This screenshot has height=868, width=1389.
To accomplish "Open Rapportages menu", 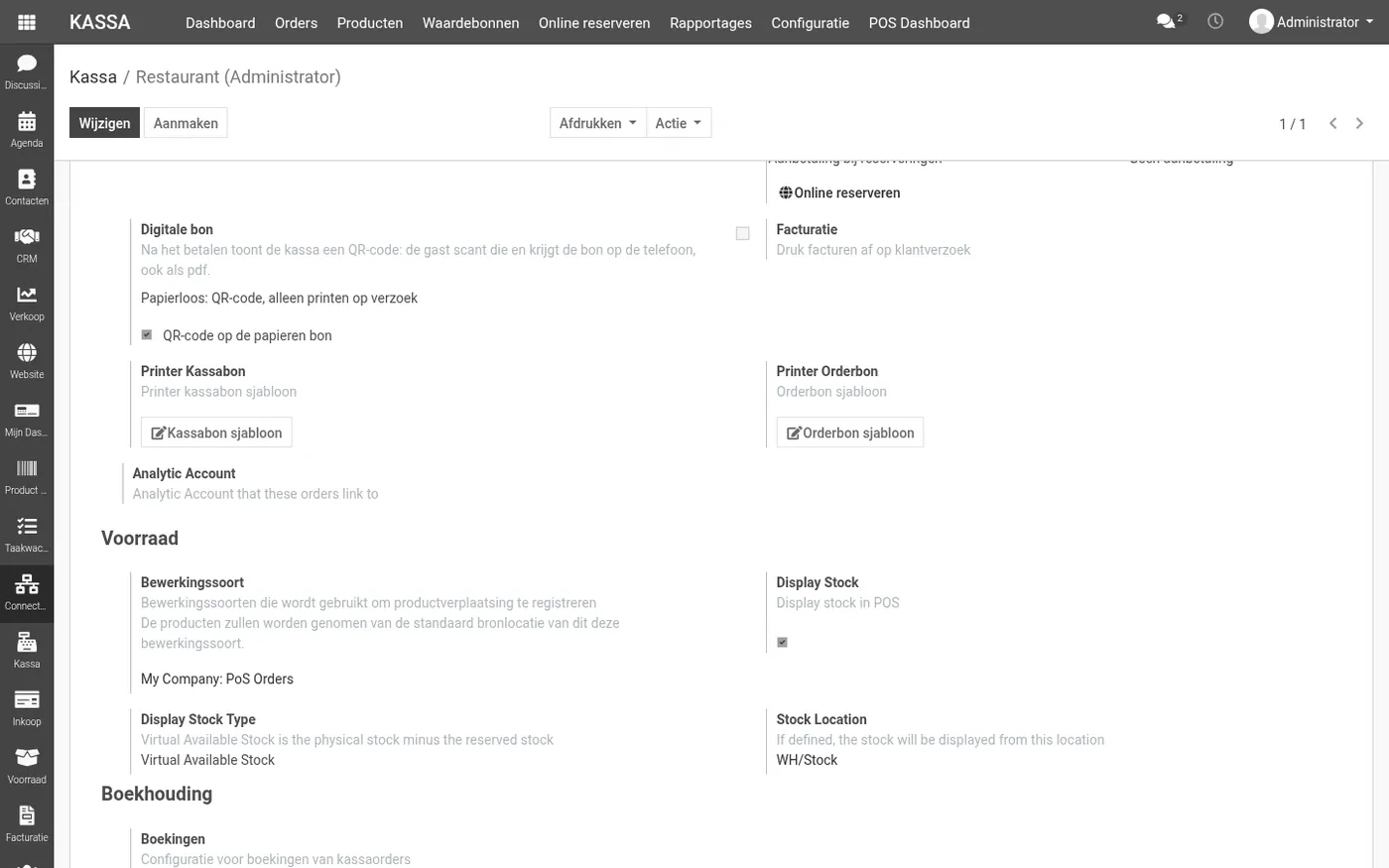I will 710,22.
